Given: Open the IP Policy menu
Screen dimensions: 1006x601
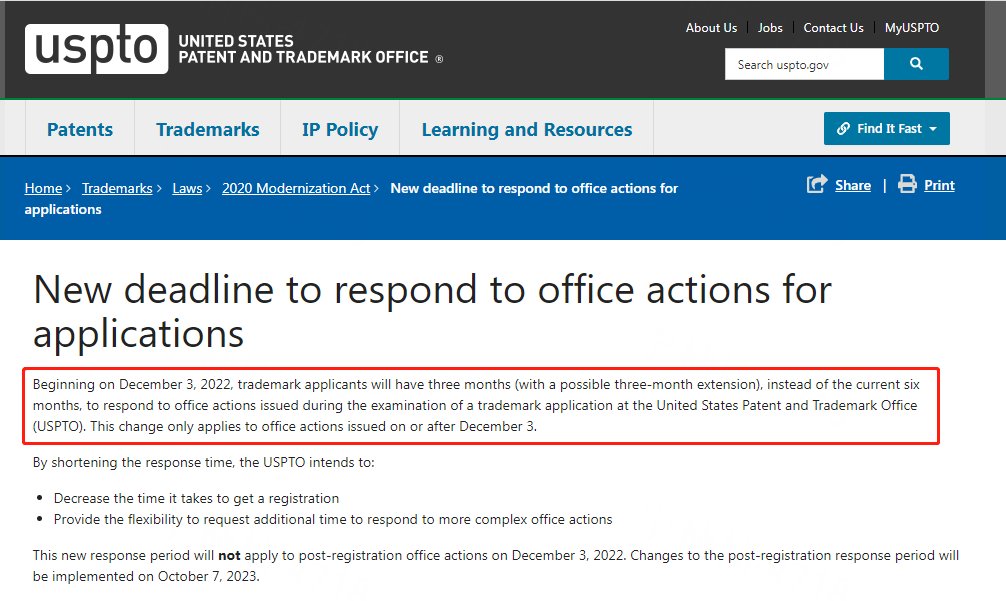Looking at the screenshot, I should pos(340,130).
